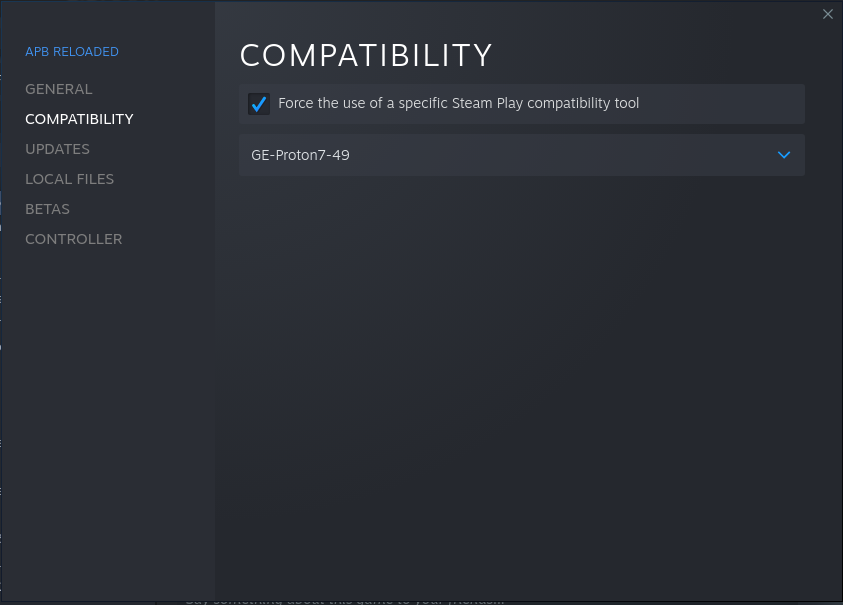The width and height of the screenshot is (843, 605).
Task: Click the 'Force the use of…' label text
Action: click(x=458, y=103)
